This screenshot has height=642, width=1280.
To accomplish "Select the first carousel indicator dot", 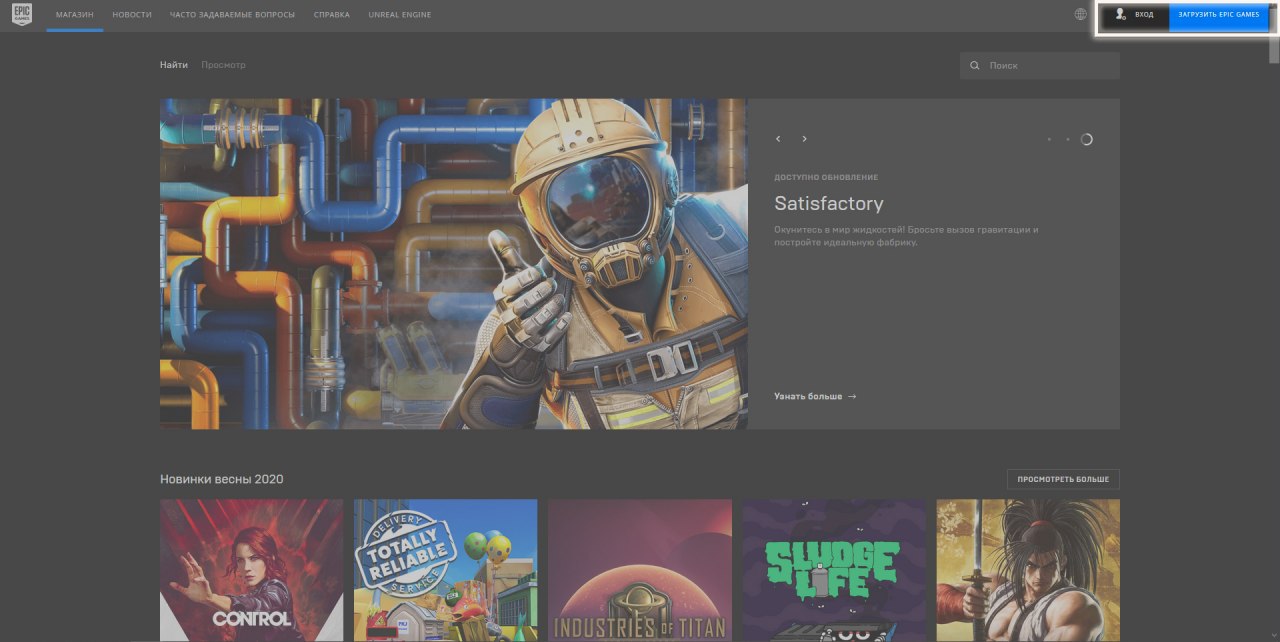I will [1049, 139].
